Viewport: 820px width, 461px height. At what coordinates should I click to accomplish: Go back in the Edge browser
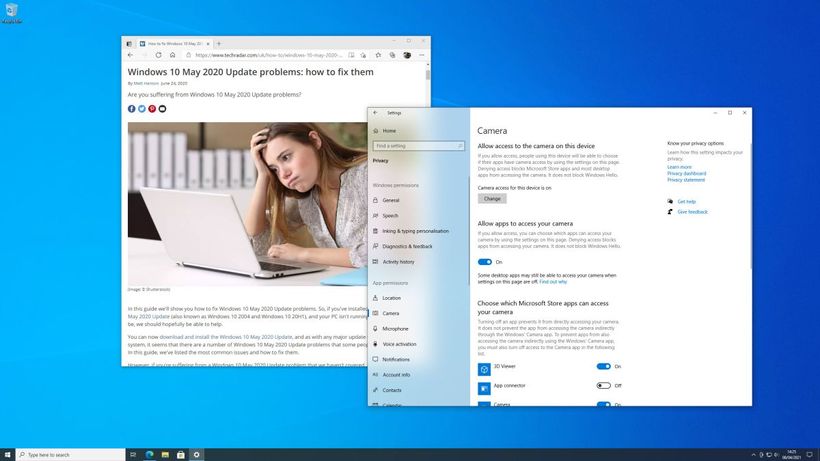click(131, 55)
